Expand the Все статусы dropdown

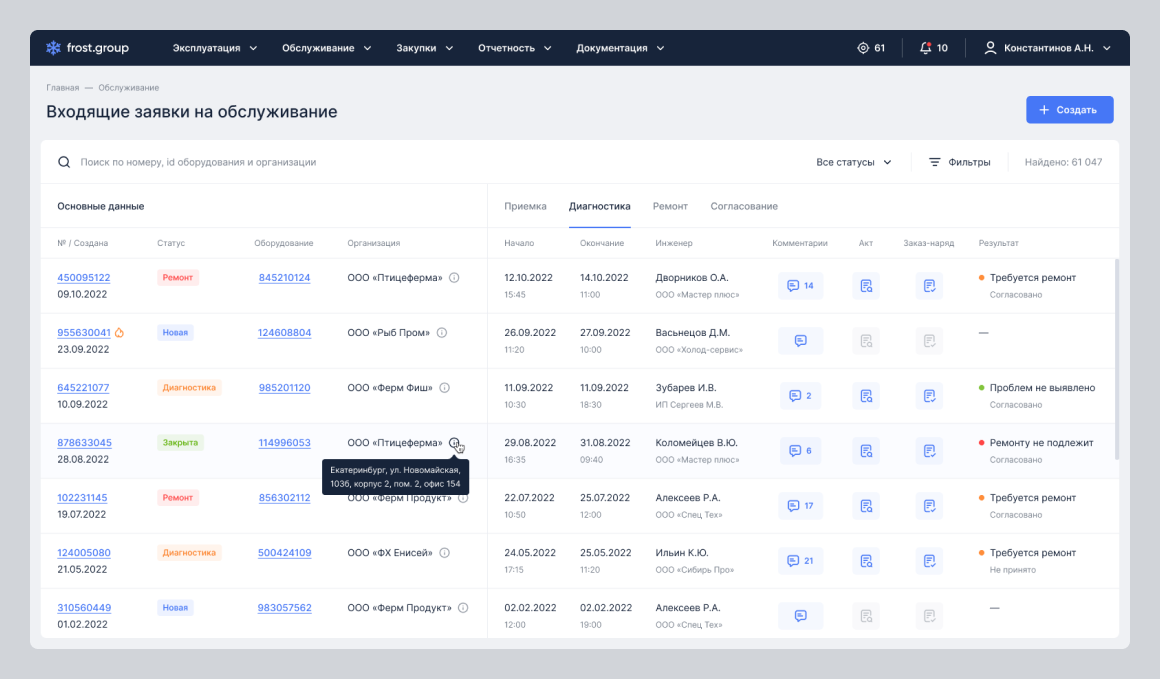(854, 162)
